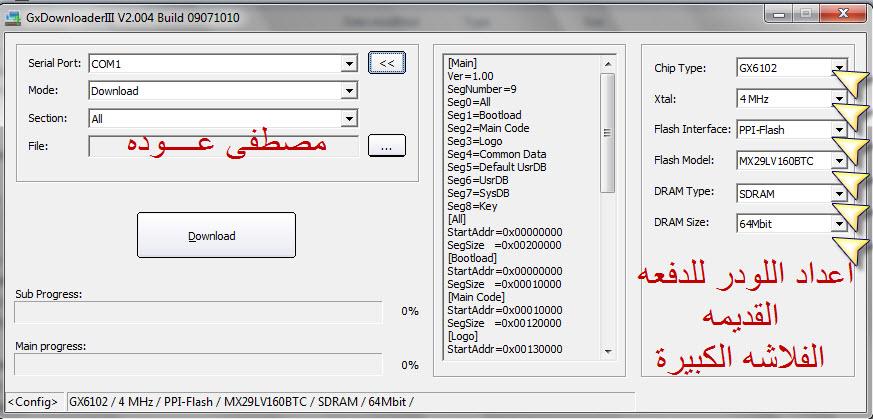
Task: Click the Sub Progress 0% value
Action: pyautogui.click(x=410, y=312)
